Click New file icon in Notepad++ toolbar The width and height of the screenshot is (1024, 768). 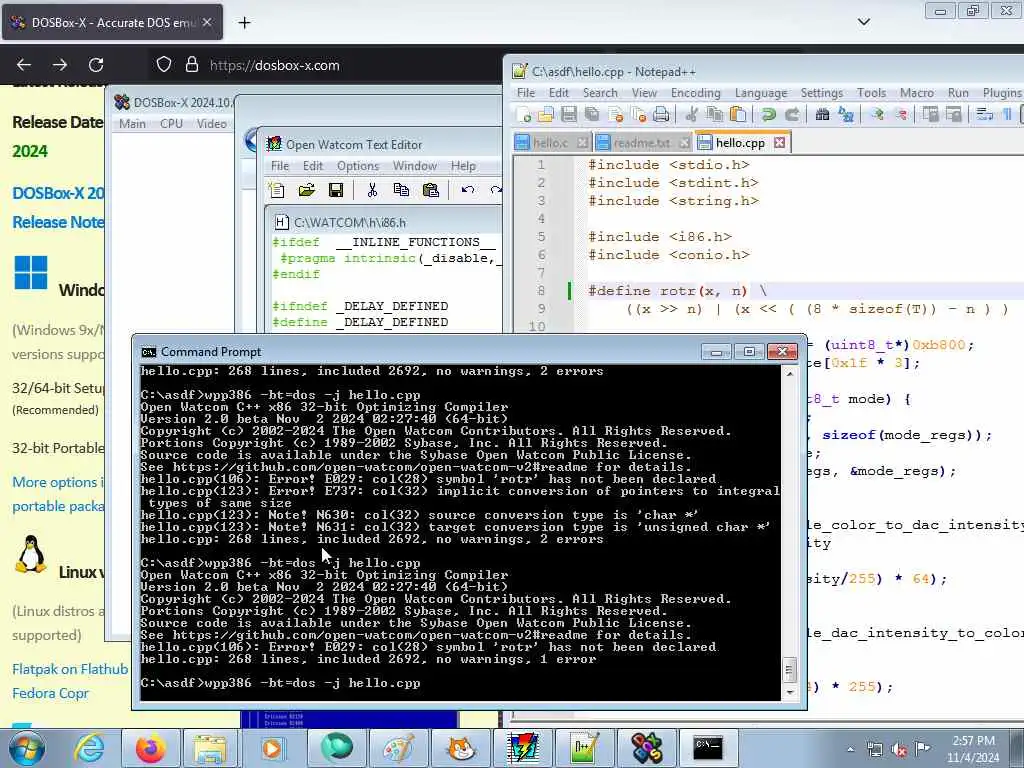[523, 115]
